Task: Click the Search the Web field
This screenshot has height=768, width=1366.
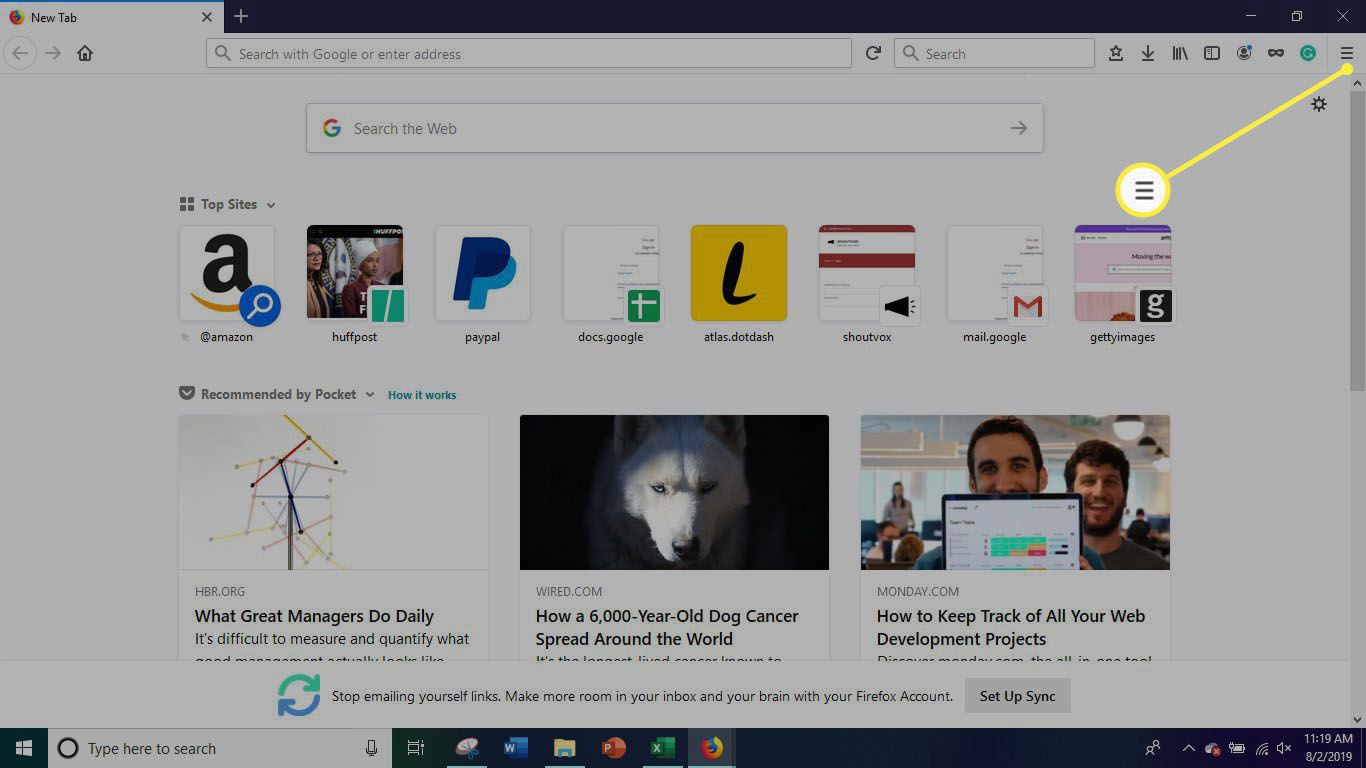Action: [675, 128]
